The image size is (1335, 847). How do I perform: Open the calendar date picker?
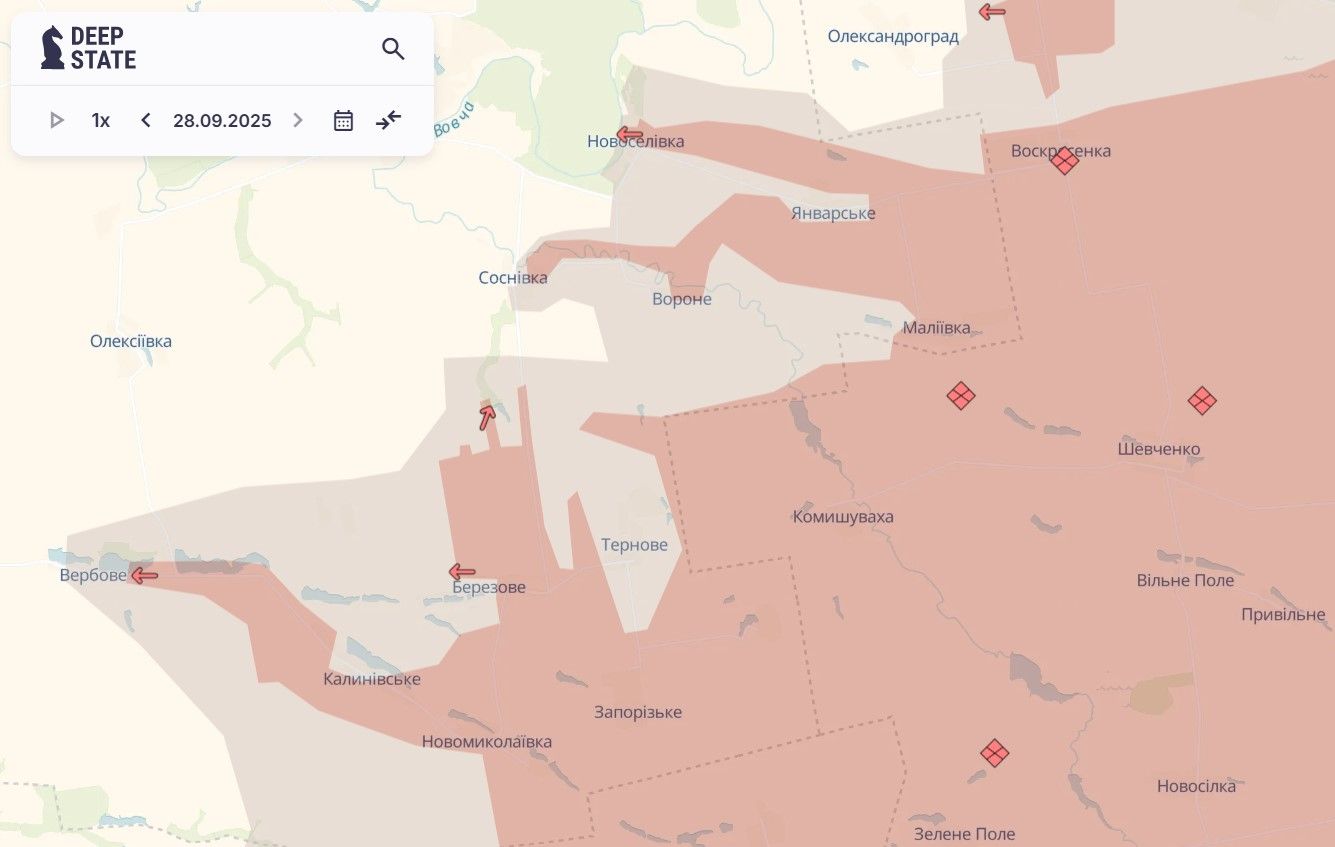343,121
